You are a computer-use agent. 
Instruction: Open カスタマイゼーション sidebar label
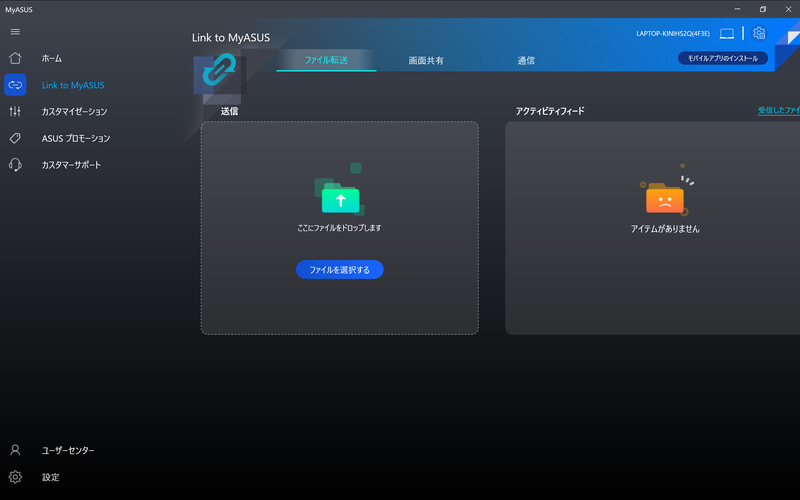[74, 112]
